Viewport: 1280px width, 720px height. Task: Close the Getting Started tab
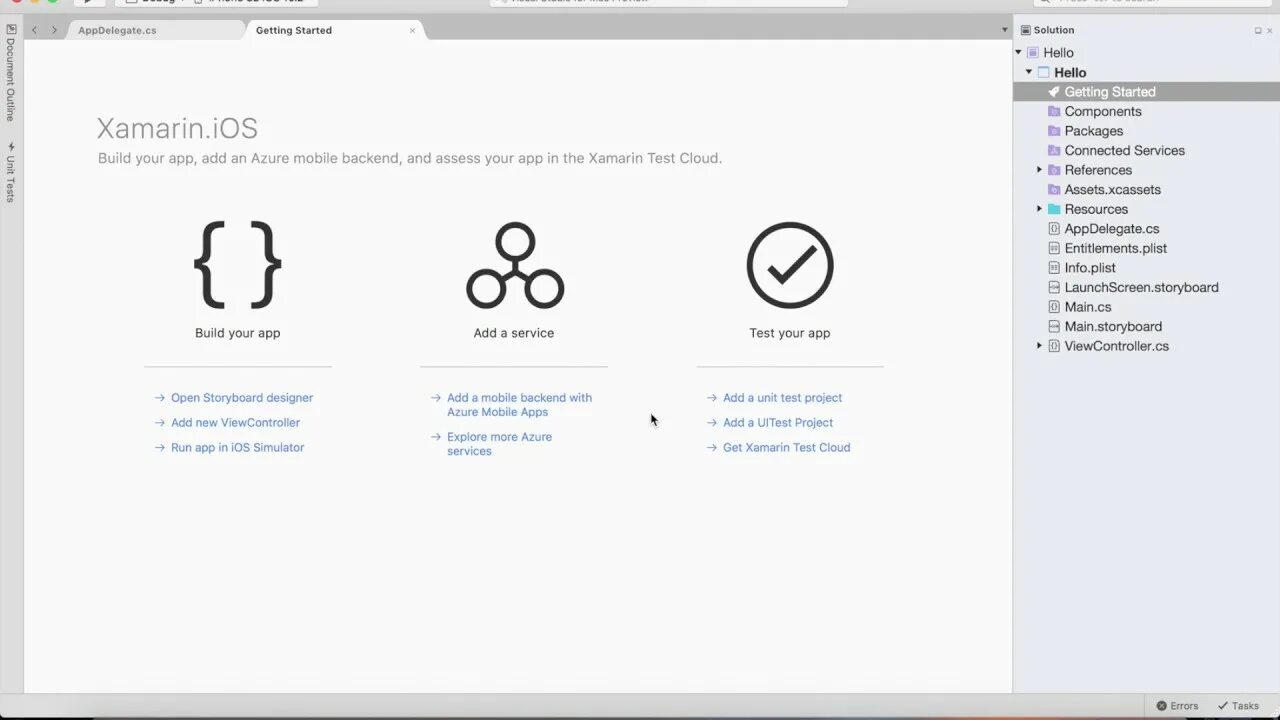pyautogui.click(x=412, y=30)
